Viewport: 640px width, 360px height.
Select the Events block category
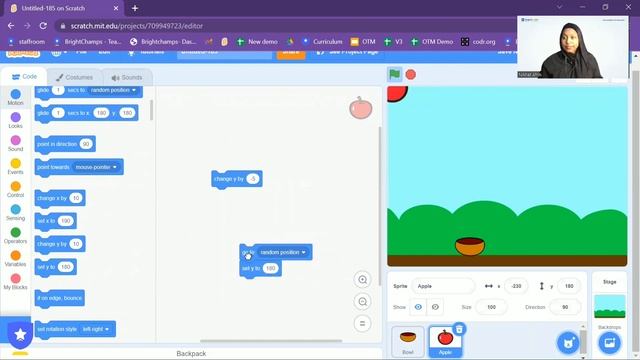click(x=16, y=167)
